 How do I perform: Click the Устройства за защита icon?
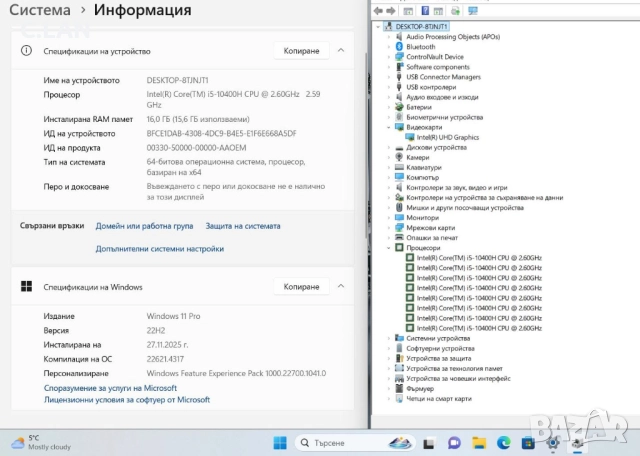tap(399, 358)
